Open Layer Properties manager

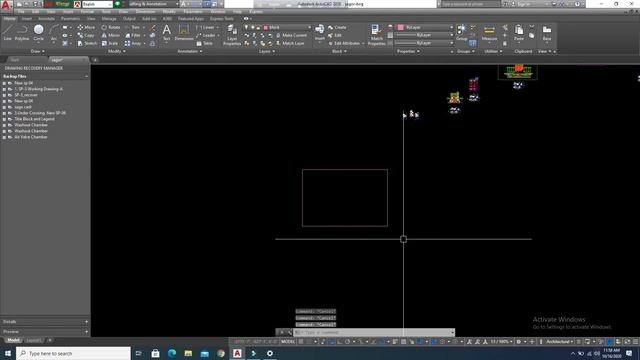(x=232, y=34)
